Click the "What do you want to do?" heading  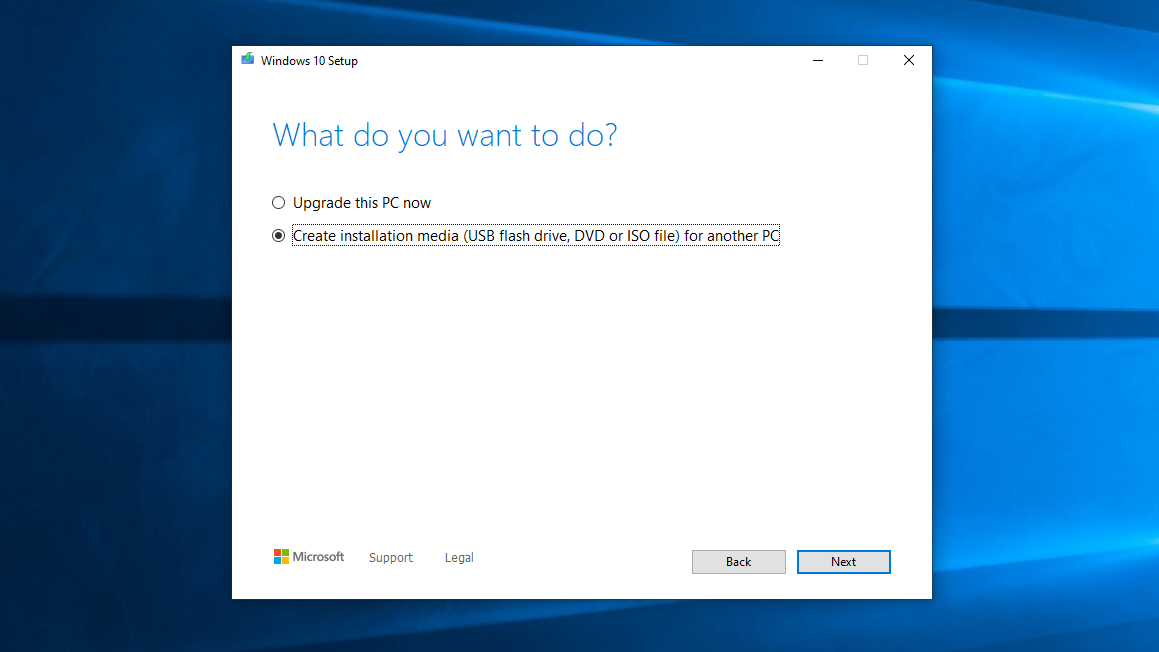(x=445, y=135)
